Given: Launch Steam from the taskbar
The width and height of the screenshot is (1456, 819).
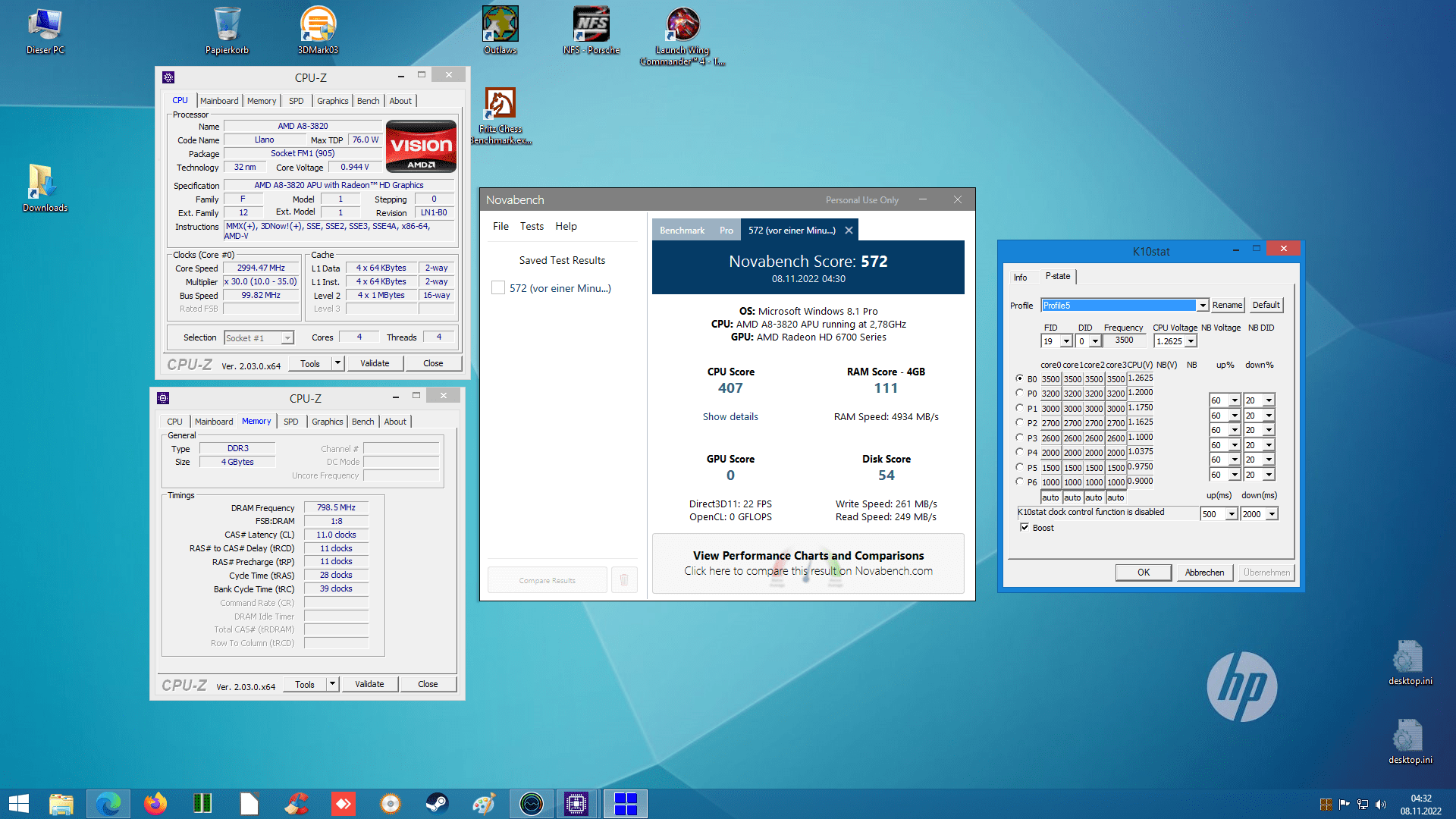Looking at the screenshot, I should (438, 804).
